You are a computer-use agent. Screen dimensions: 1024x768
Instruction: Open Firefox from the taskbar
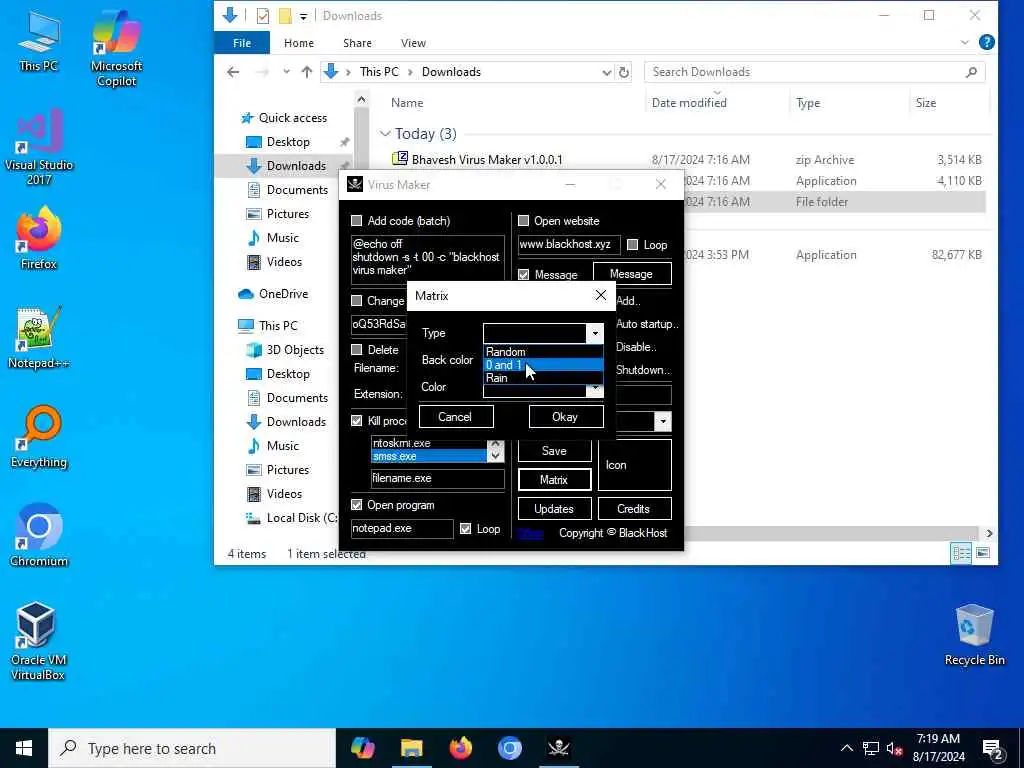point(460,748)
